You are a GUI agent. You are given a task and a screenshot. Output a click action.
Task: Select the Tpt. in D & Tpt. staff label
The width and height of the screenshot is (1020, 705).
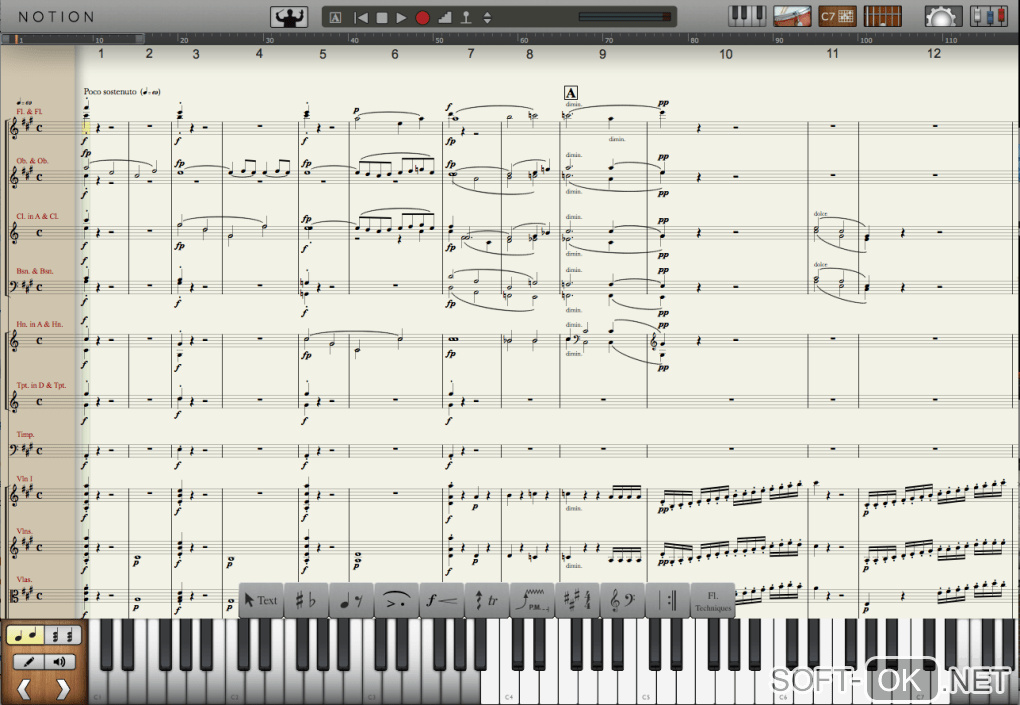point(41,385)
